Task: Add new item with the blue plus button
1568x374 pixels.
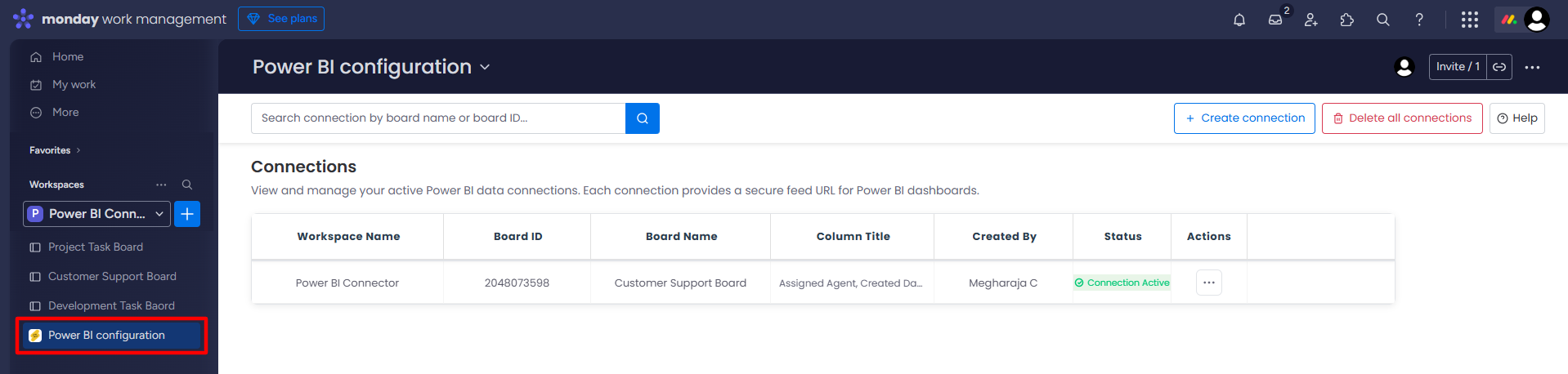Action: coord(187,214)
